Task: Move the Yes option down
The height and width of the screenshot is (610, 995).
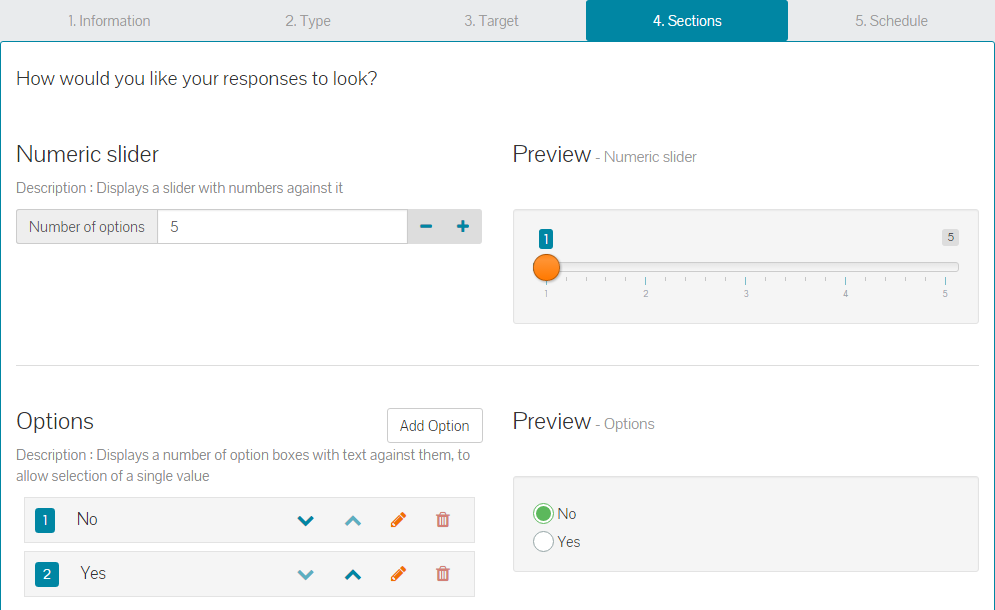Action: (x=306, y=575)
